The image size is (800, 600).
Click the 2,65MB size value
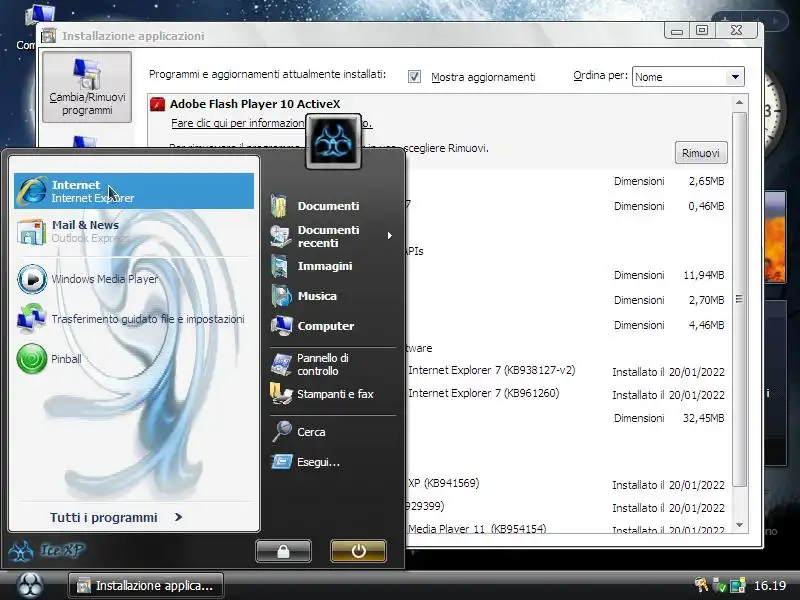706,182
